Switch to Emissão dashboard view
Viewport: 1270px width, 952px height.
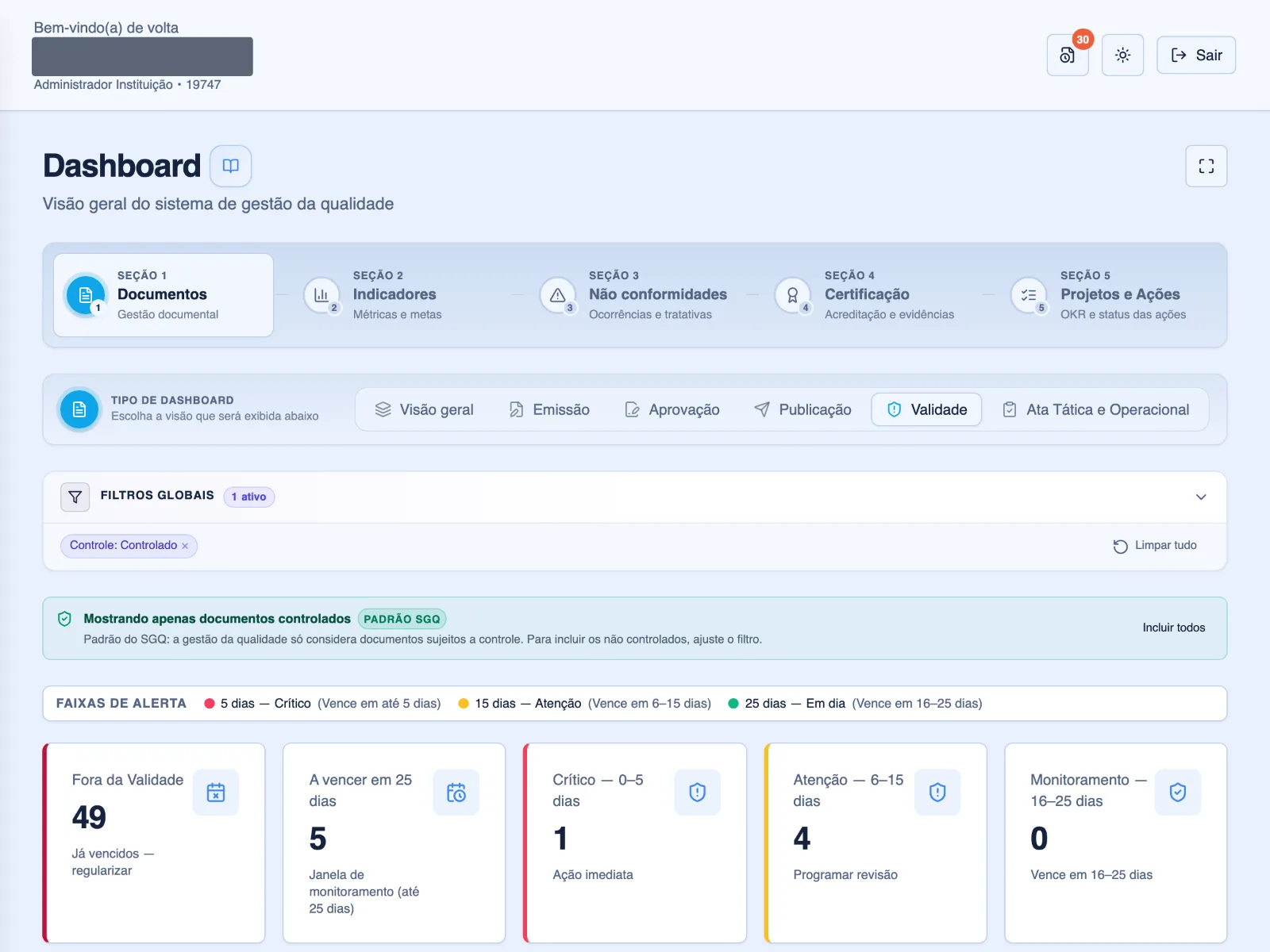[549, 409]
